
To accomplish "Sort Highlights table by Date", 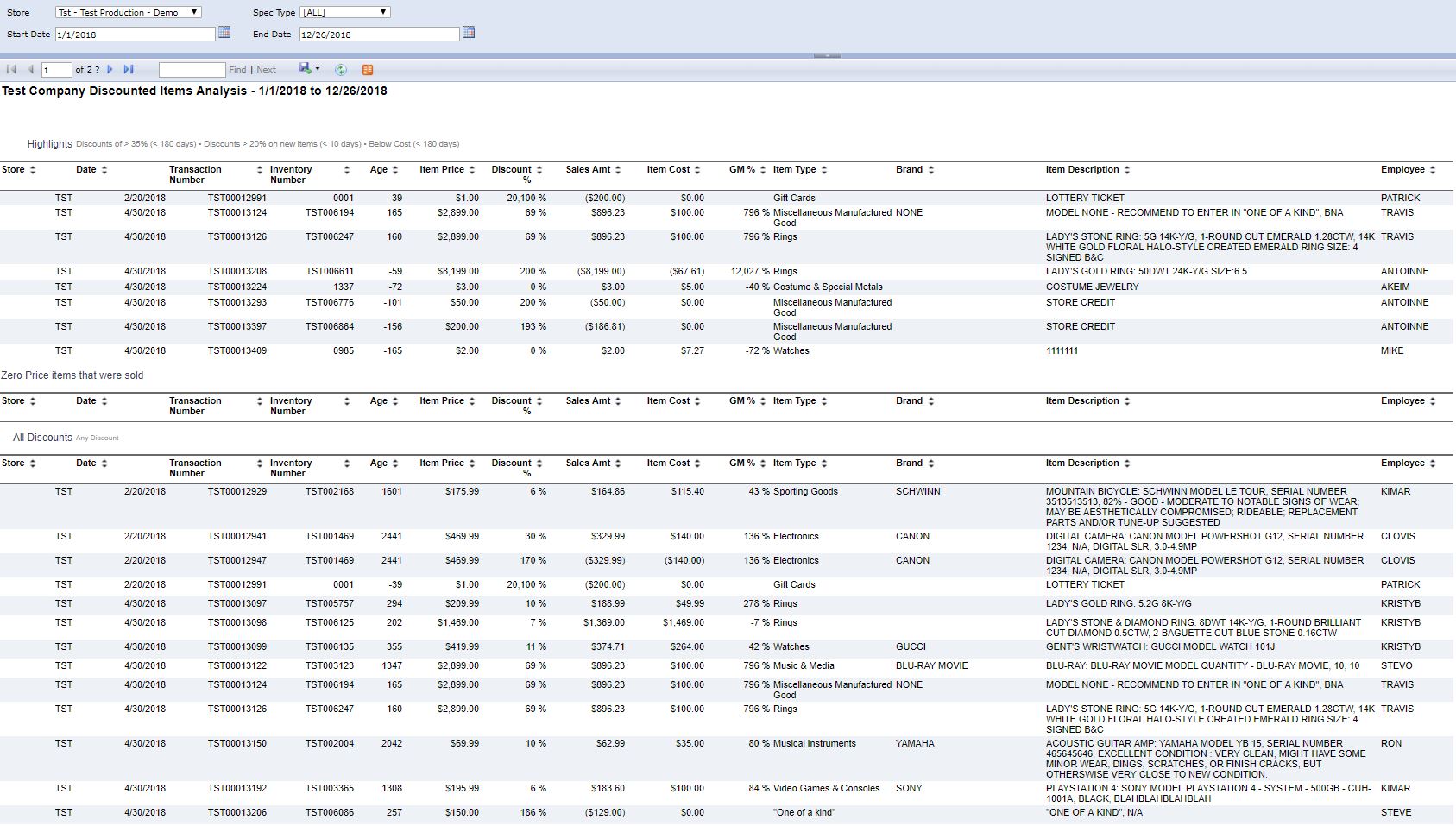I will pyautogui.click(x=104, y=170).
